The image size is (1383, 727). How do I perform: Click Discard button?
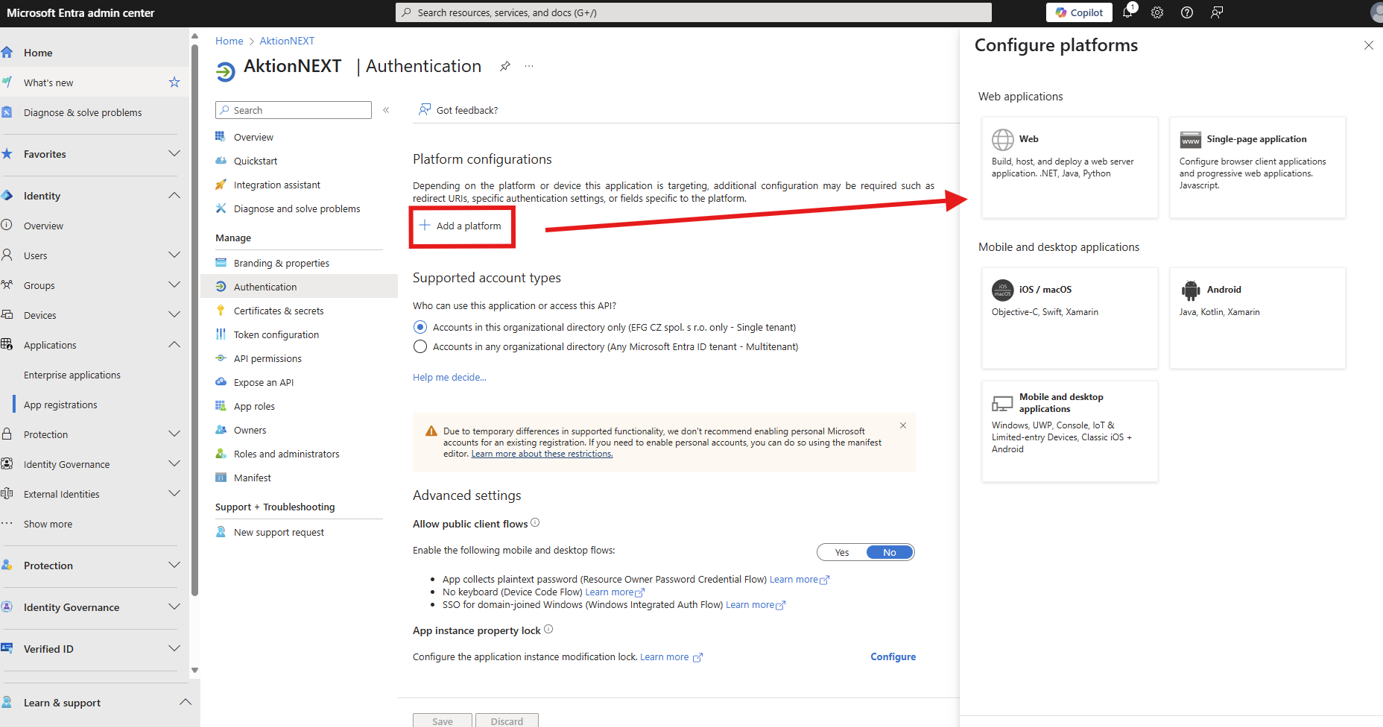507,721
